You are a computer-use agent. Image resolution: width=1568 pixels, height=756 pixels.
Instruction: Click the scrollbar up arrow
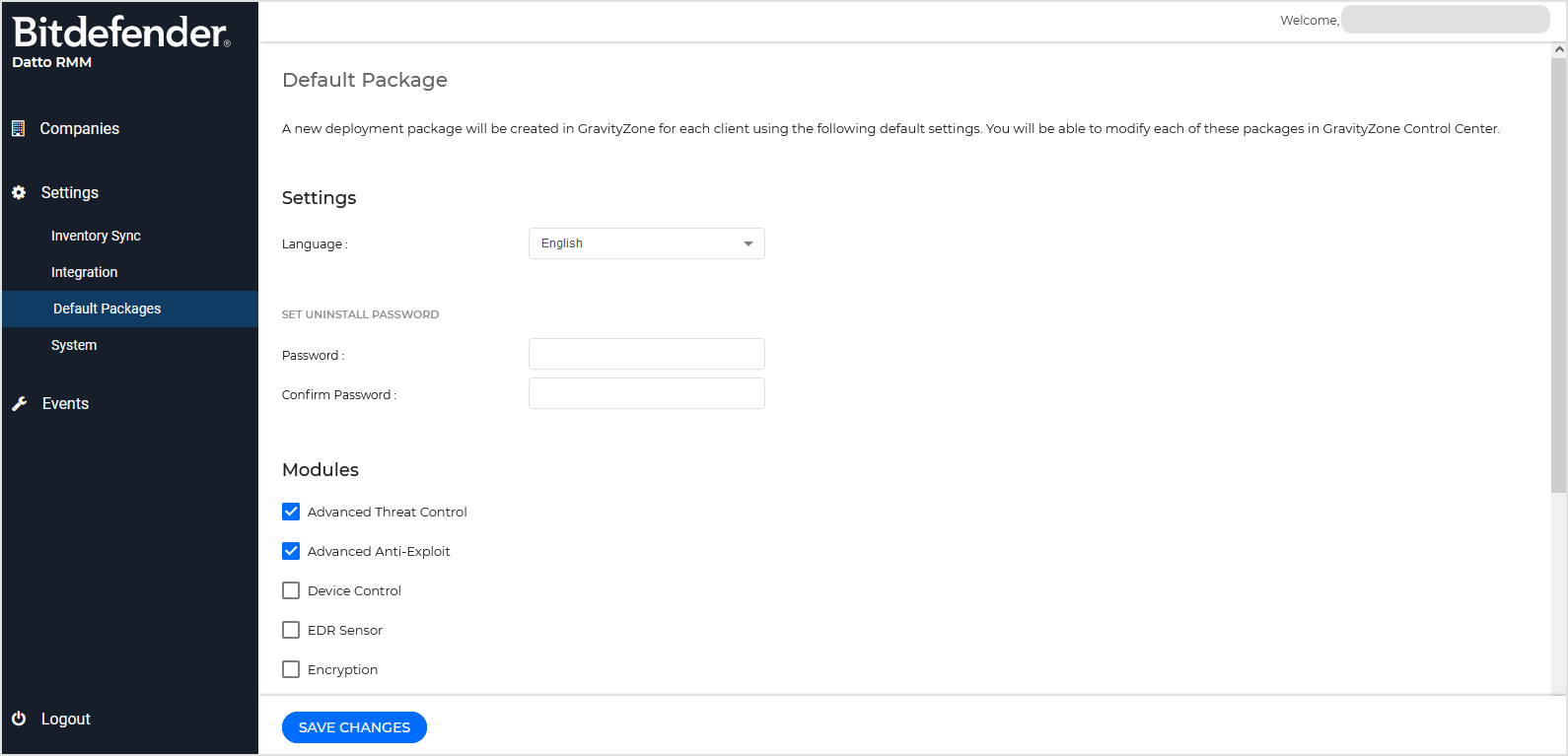(x=1558, y=49)
